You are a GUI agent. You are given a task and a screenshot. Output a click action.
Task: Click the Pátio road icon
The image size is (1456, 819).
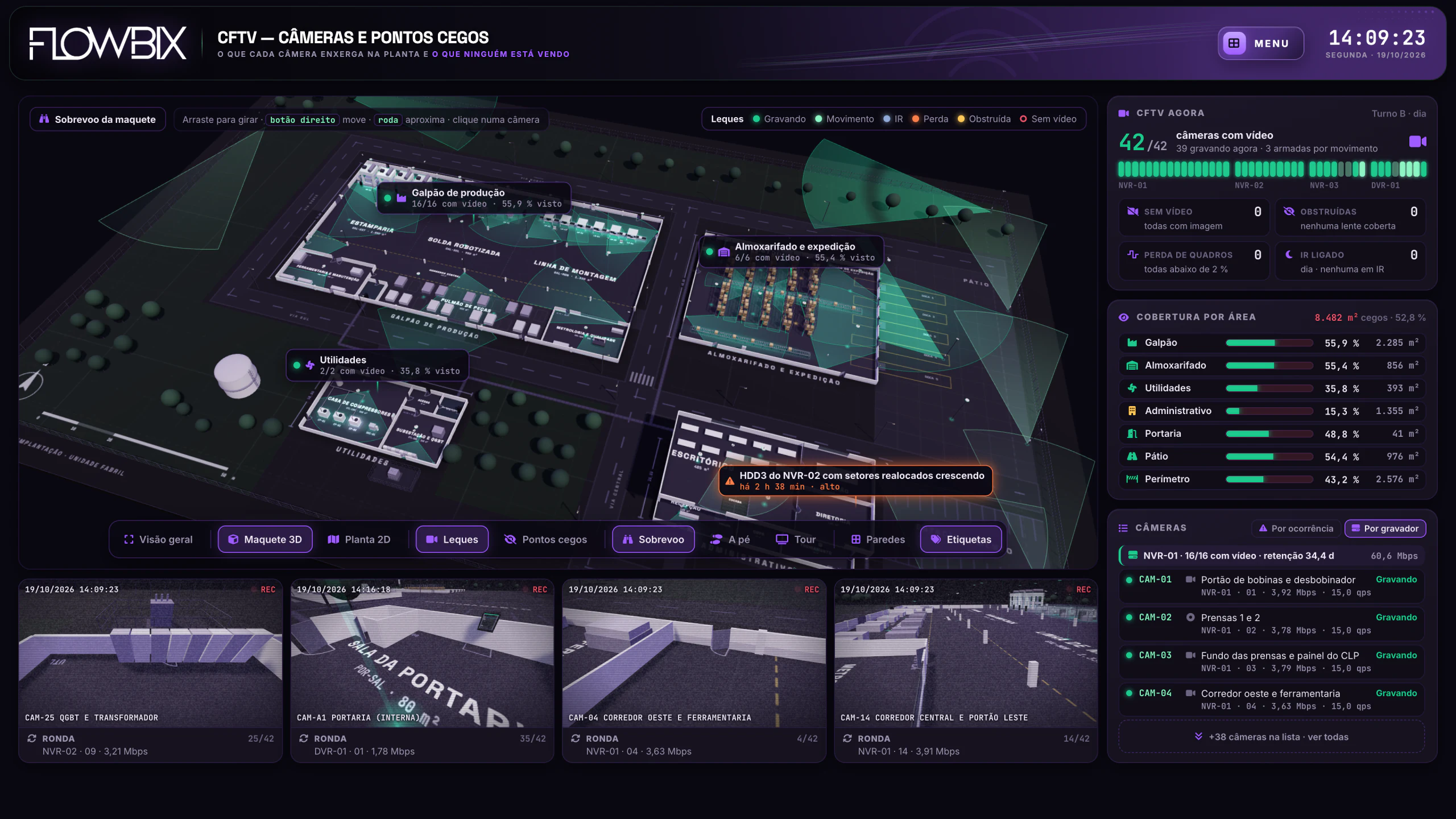coord(1132,456)
